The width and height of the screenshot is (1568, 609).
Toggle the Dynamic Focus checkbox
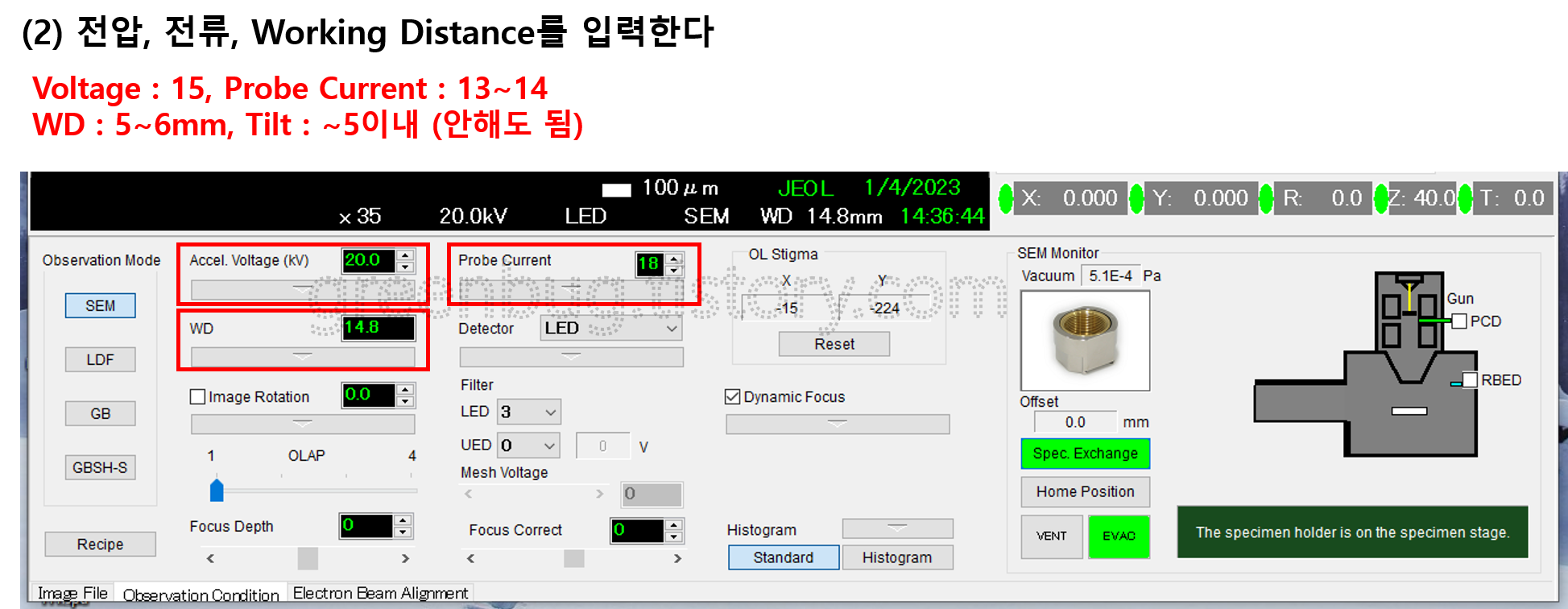pyautogui.click(x=732, y=396)
